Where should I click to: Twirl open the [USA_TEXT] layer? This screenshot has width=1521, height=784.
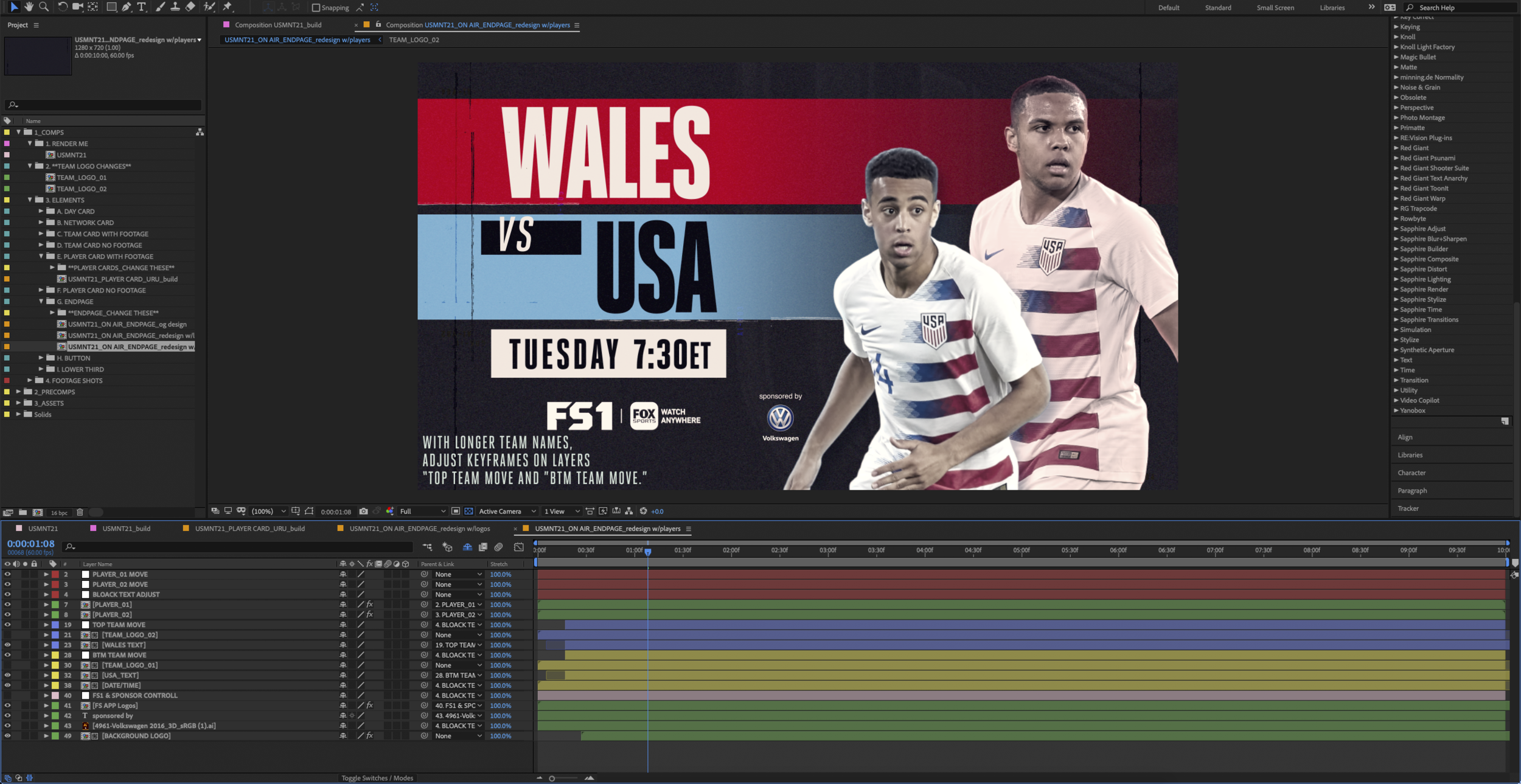coord(46,675)
